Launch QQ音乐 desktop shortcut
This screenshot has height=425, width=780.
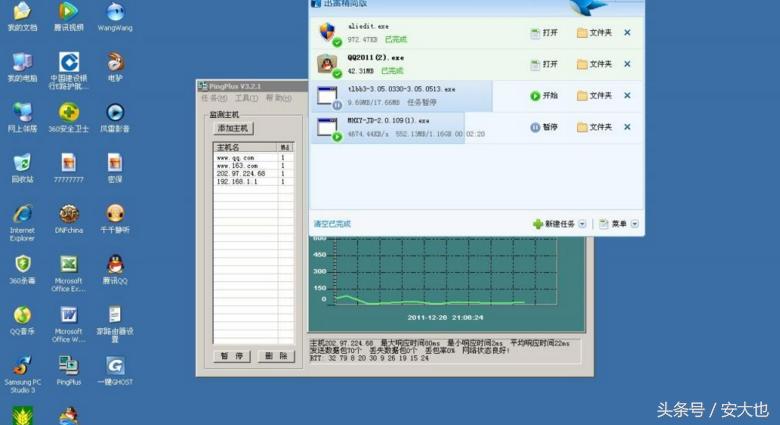pyautogui.click(x=22, y=320)
